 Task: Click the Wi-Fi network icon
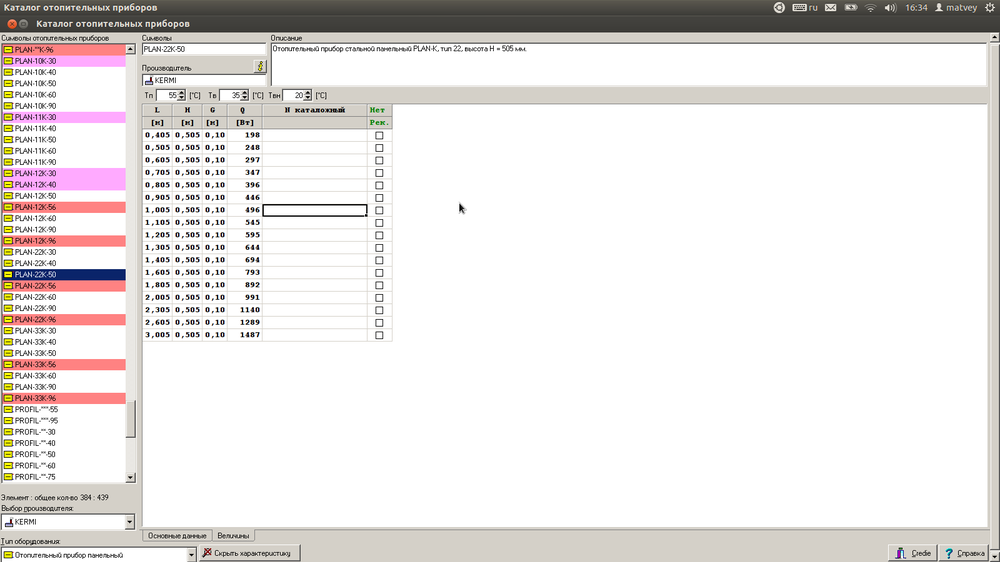[x=870, y=7]
